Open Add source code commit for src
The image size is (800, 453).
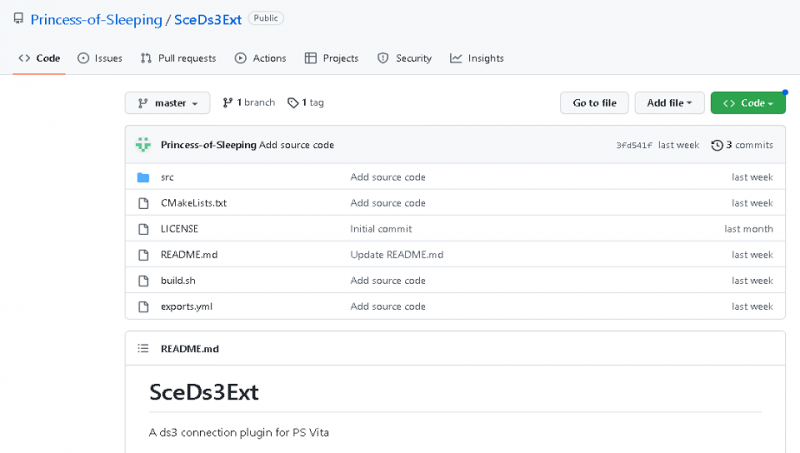[x=388, y=177]
